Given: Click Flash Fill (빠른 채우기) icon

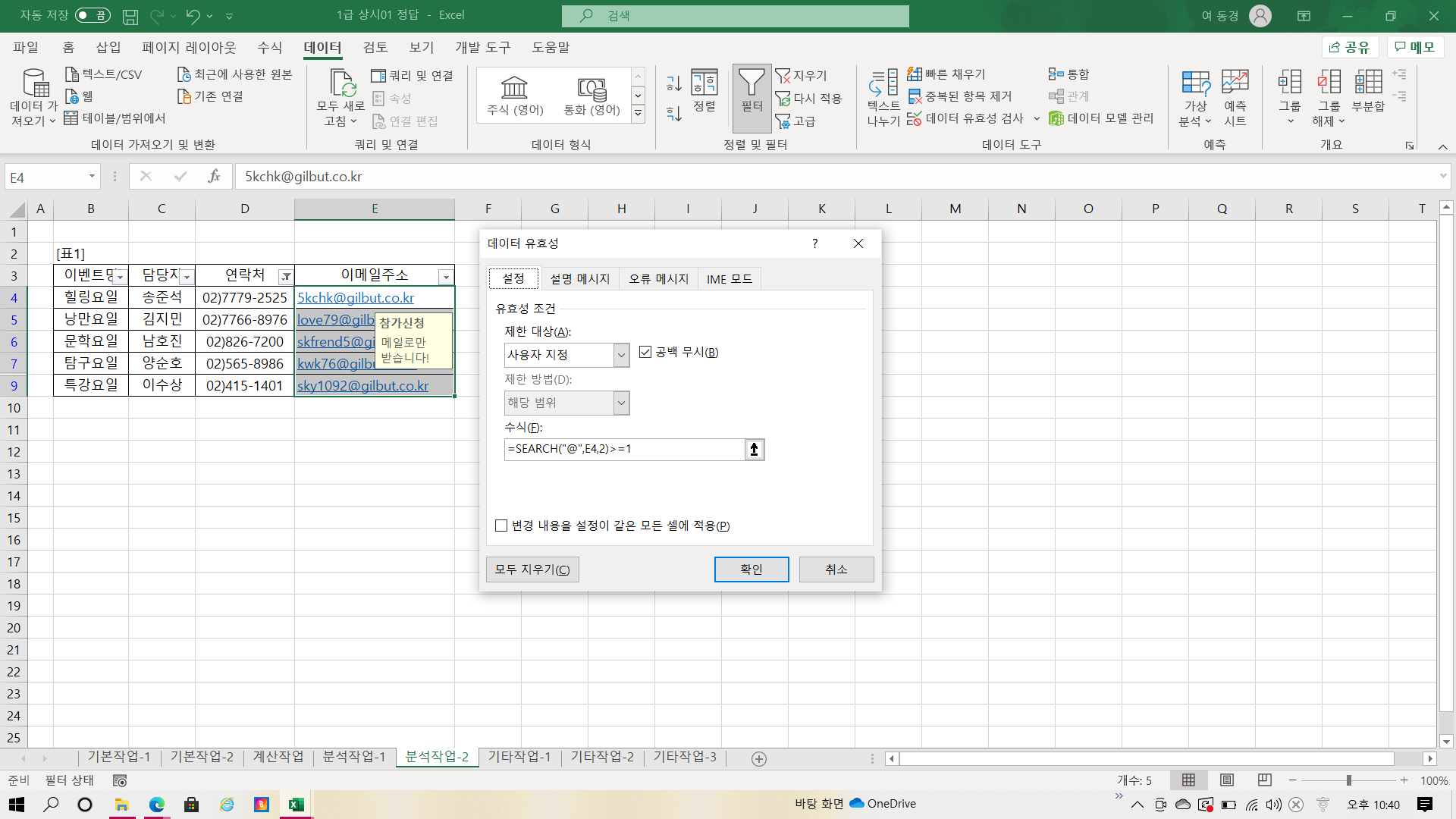Looking at the screenshot, I should [x=915, y=74].
